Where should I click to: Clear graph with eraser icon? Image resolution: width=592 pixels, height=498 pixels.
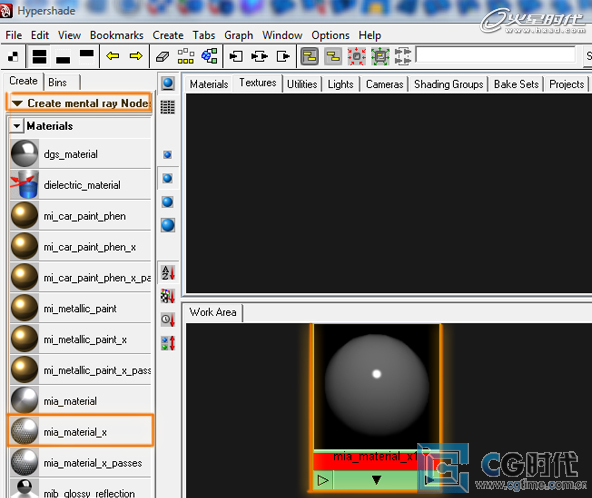tap(162, 57)
